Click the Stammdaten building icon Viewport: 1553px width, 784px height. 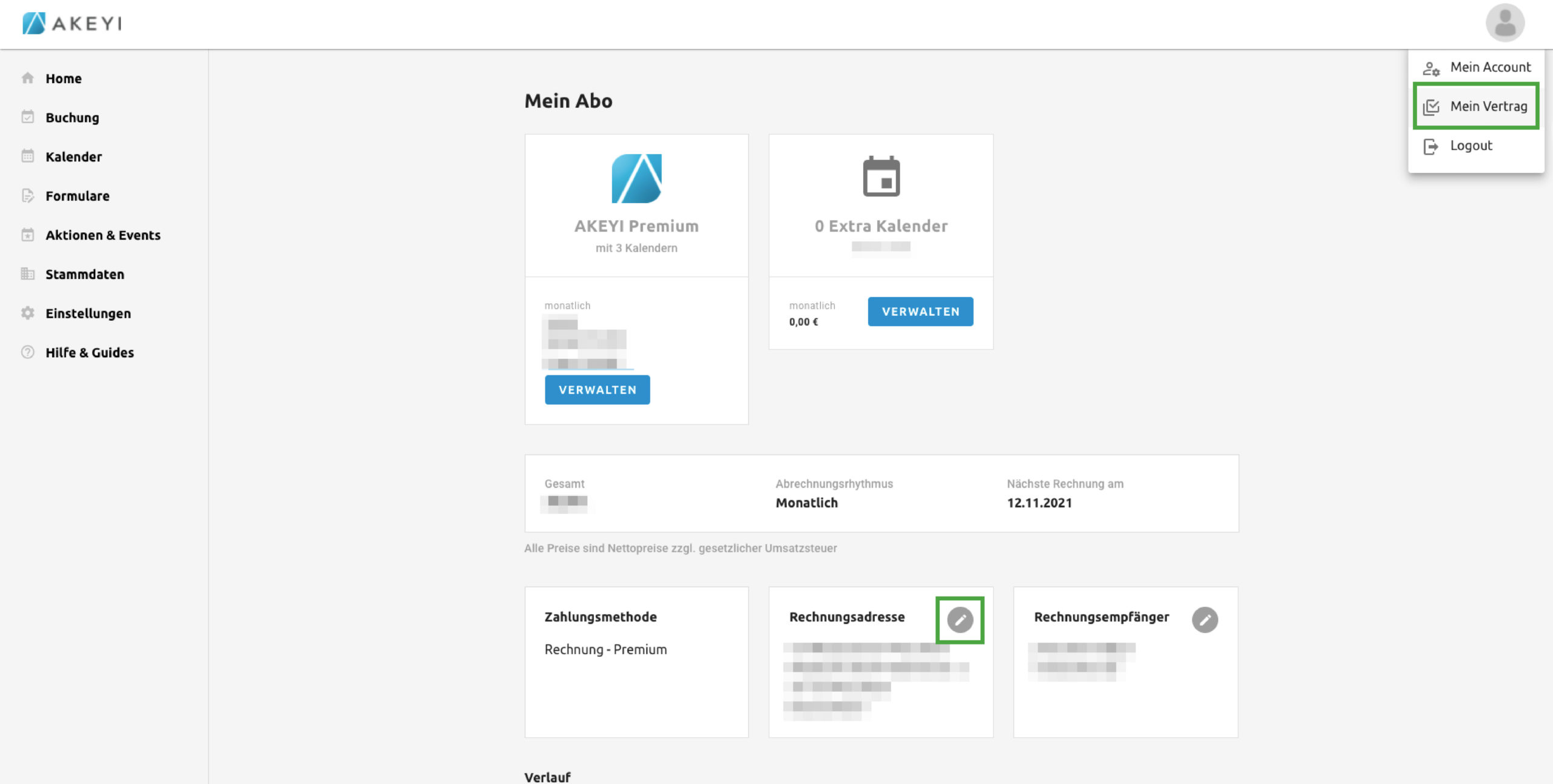pos(28,274)
